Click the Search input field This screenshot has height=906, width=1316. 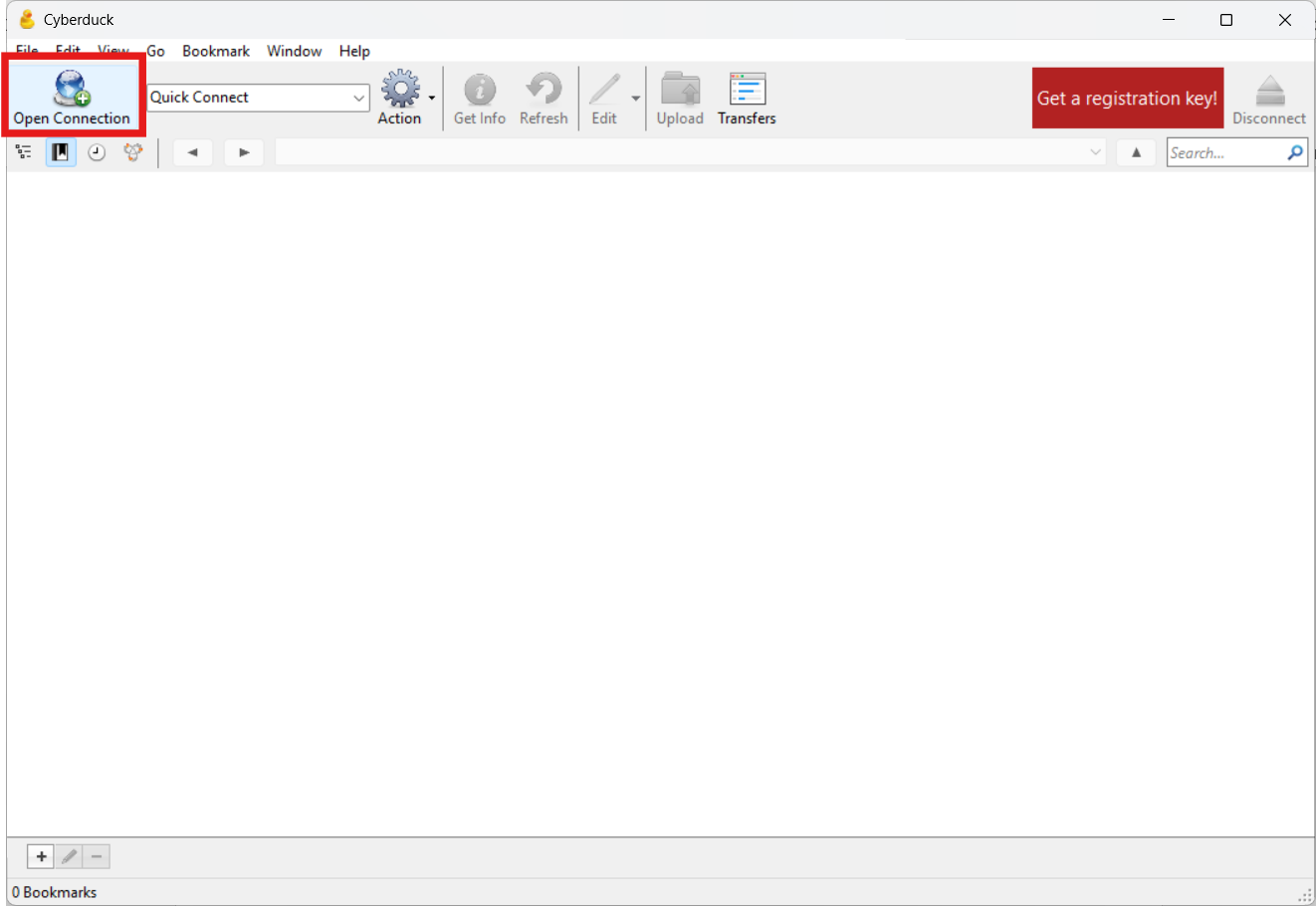pos(1226,152)
